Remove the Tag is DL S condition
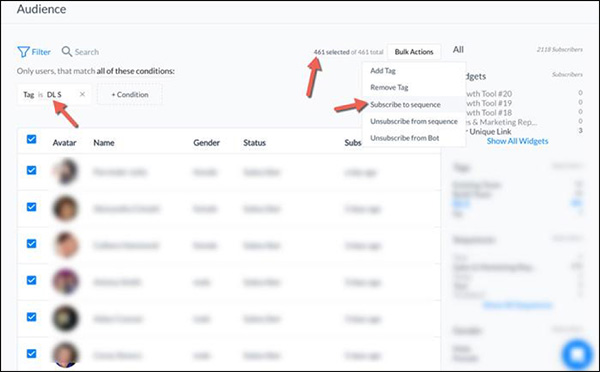The height and width of the screenshot is (372, 600). (x=82, y=94)
